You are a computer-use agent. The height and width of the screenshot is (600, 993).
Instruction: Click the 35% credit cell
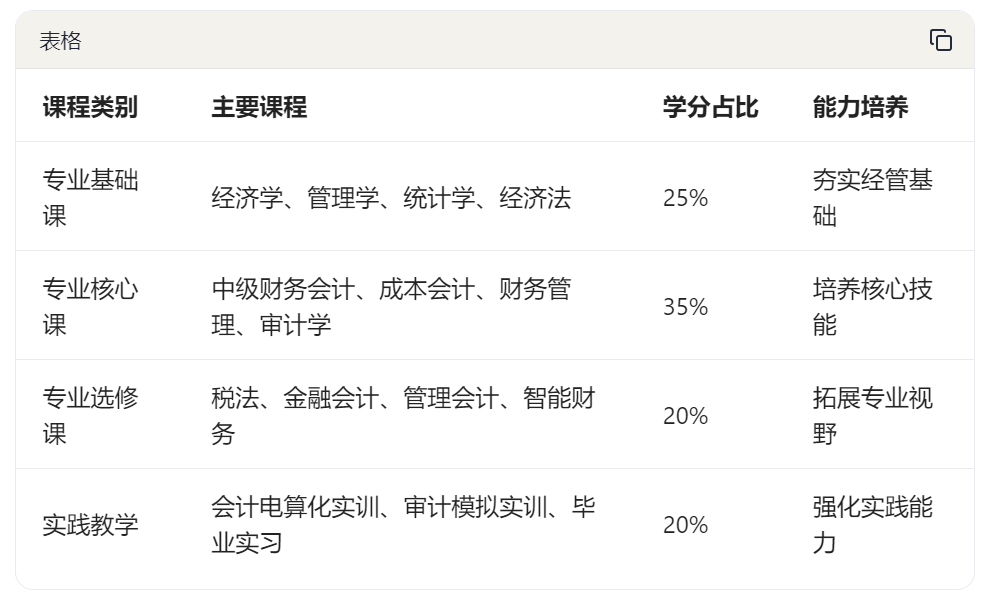pyautogui.click(x=685, y=307)
